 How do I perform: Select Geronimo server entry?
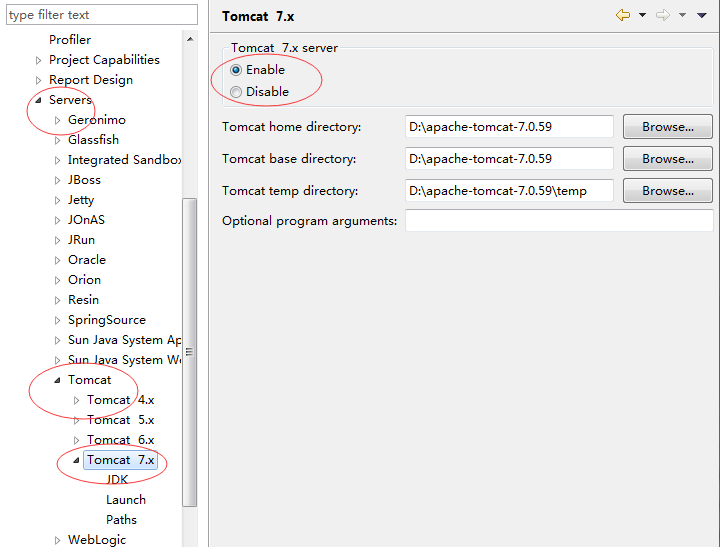tap(96, 120)
